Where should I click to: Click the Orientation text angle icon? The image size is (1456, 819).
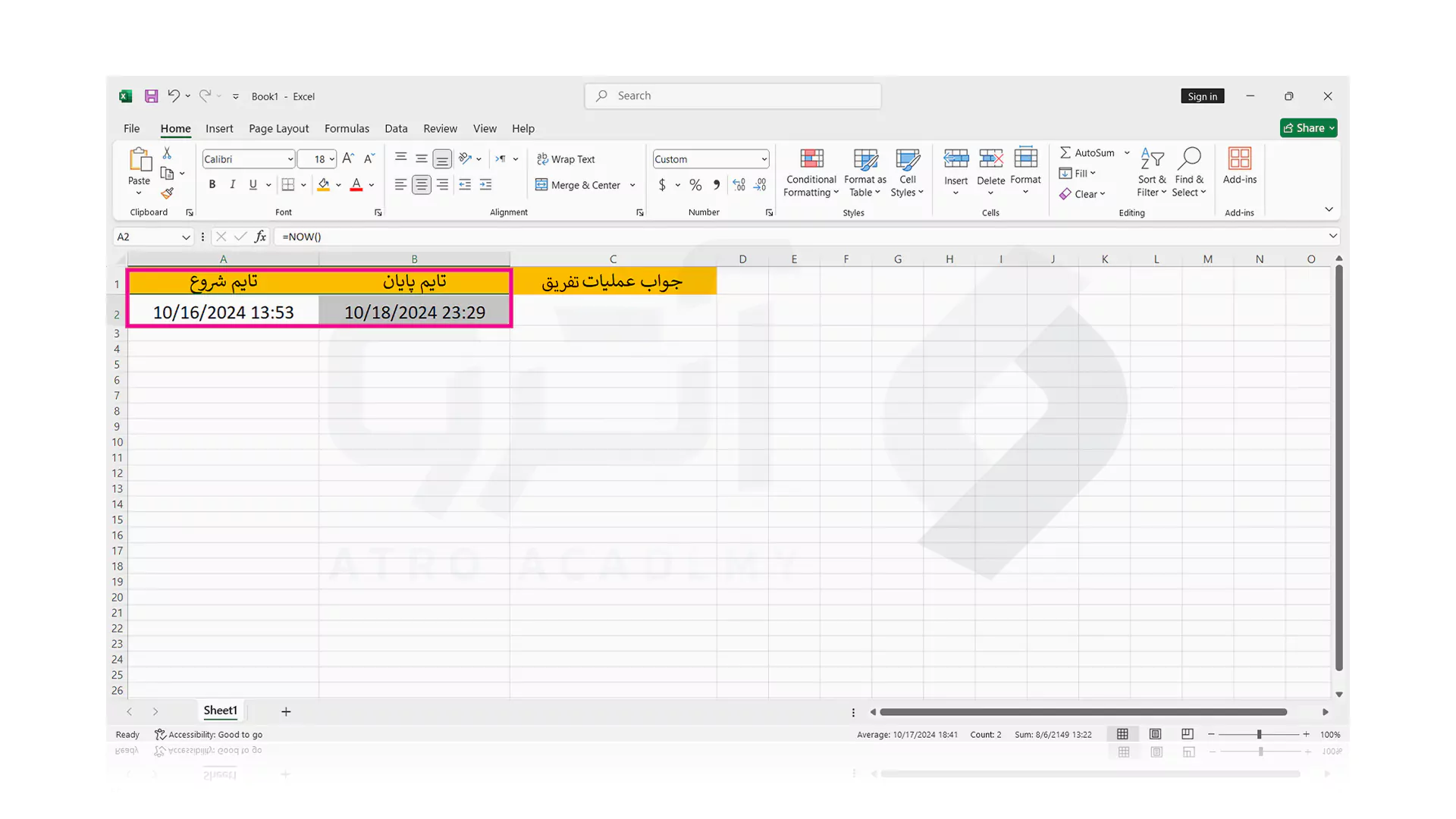coord(466,158)
